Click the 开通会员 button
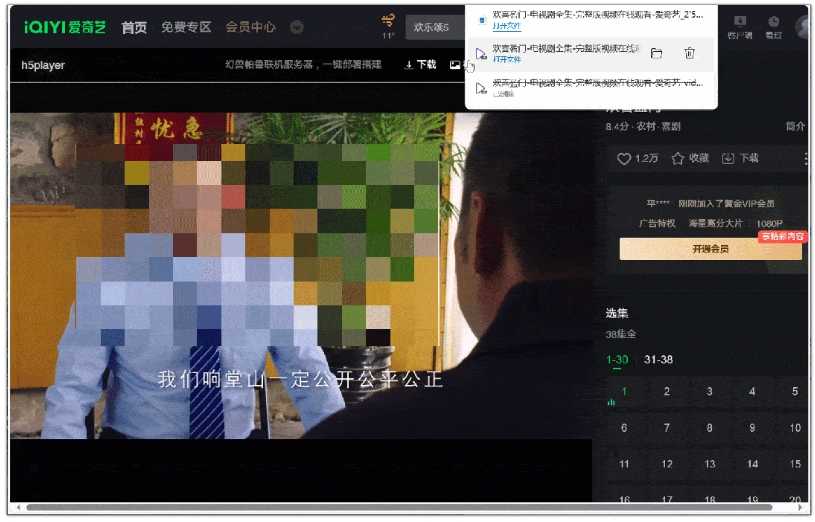This screenshot has width=815, height=522. point(710,249)
